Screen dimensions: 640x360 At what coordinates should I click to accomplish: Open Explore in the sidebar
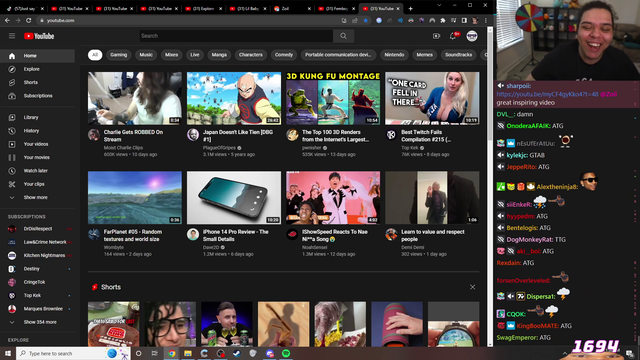(37, 69)
